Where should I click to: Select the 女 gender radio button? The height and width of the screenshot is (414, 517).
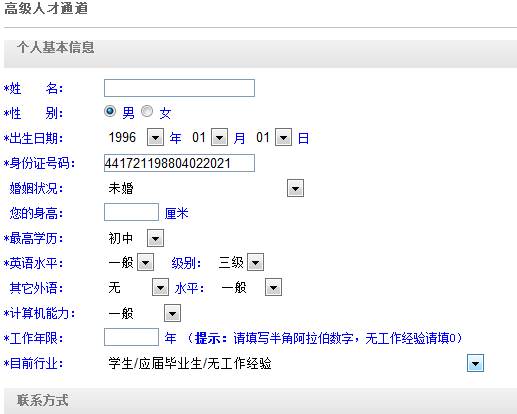tap(147, 111)
